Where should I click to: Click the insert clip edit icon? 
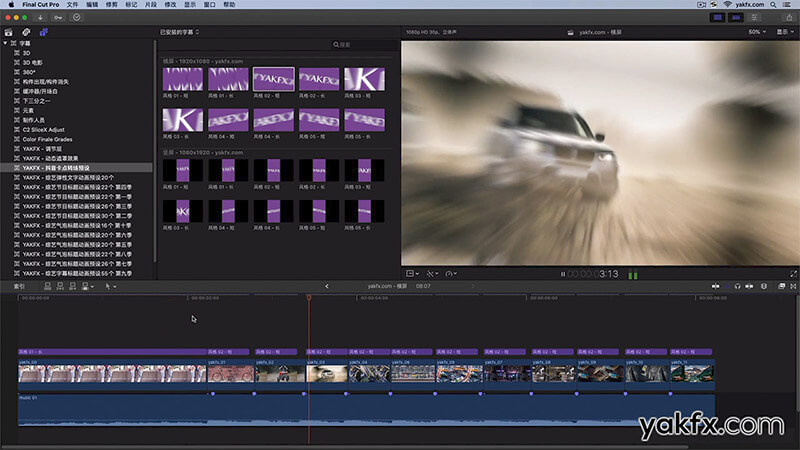[x=60, y=287]
